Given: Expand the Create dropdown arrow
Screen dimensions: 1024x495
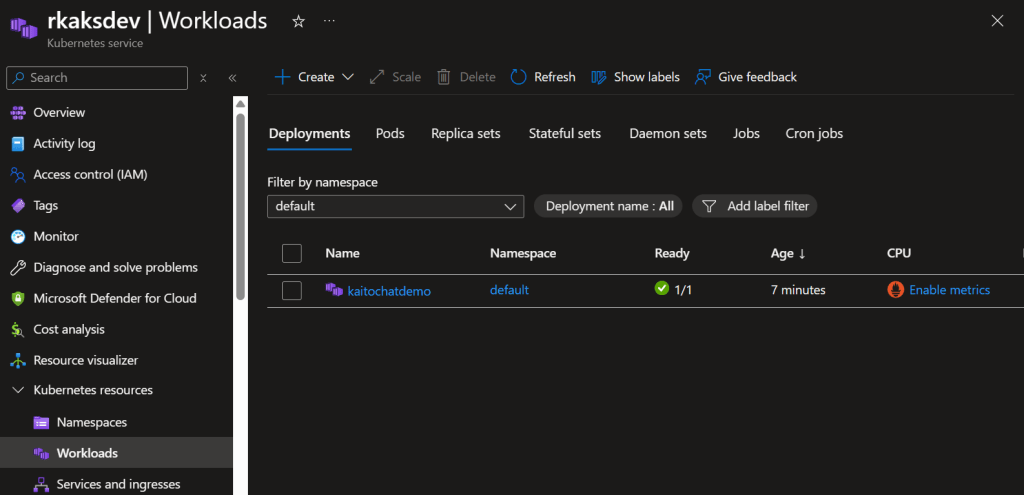Looking at the screenshot, I should [348, 77].
